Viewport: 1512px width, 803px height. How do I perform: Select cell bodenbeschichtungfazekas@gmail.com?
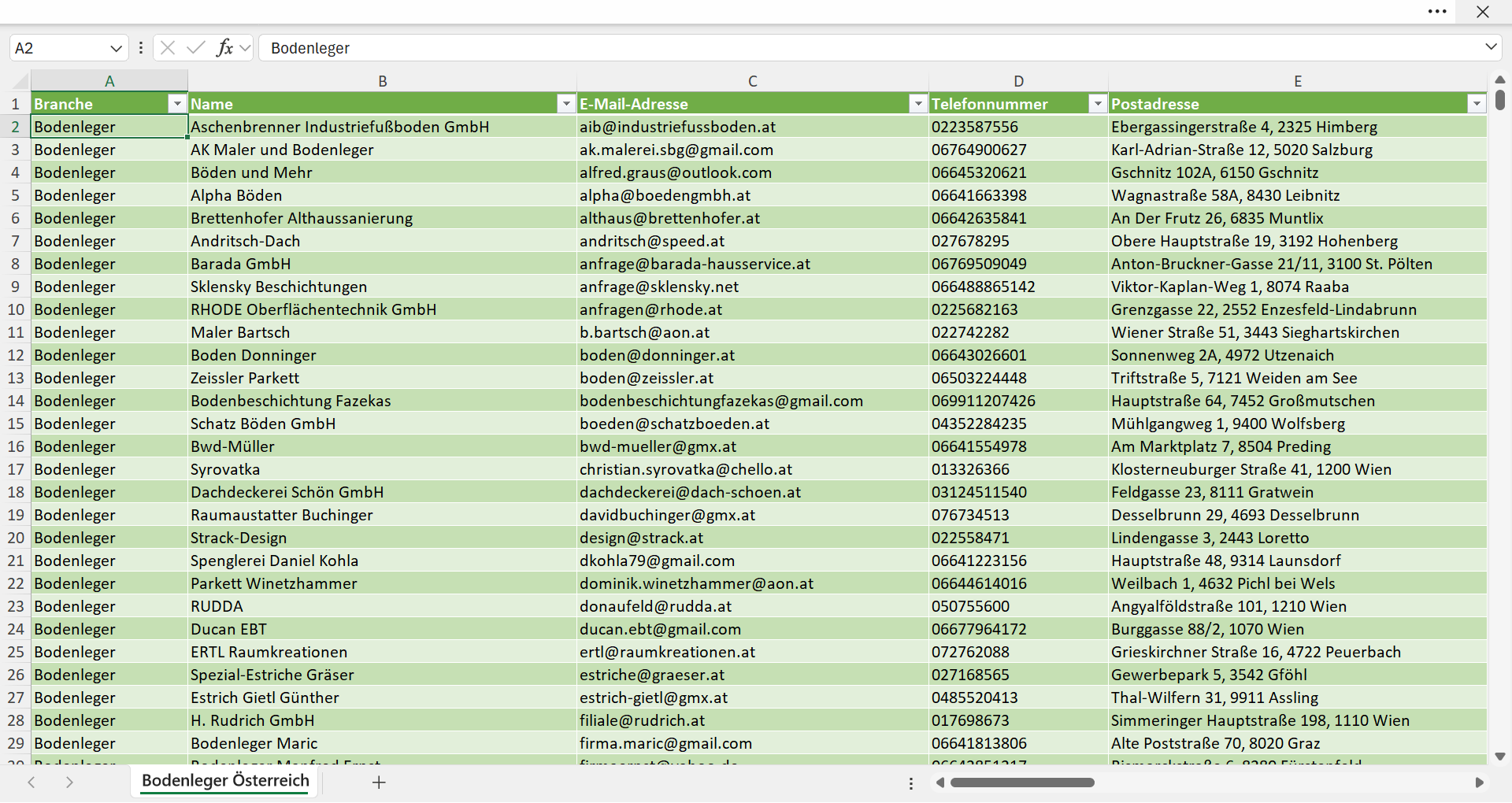point(753,401)
